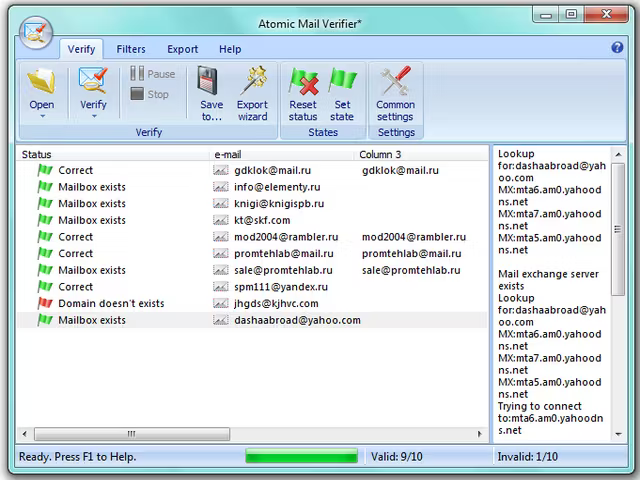Expand the Verify button dropdown arrow
640x480 pixels.
pos(93,116)
